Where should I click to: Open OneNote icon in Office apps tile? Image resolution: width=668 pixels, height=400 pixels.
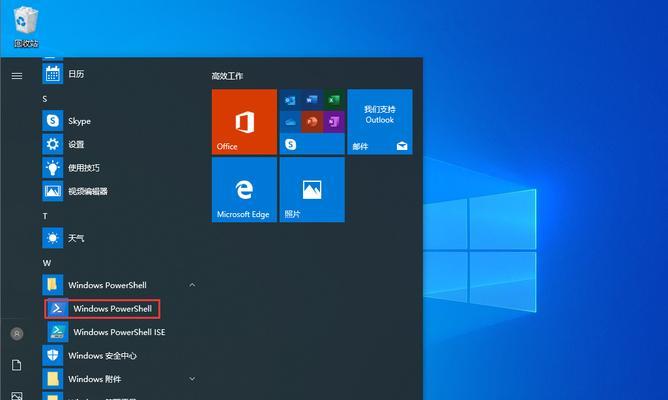(x=334, y=122)
